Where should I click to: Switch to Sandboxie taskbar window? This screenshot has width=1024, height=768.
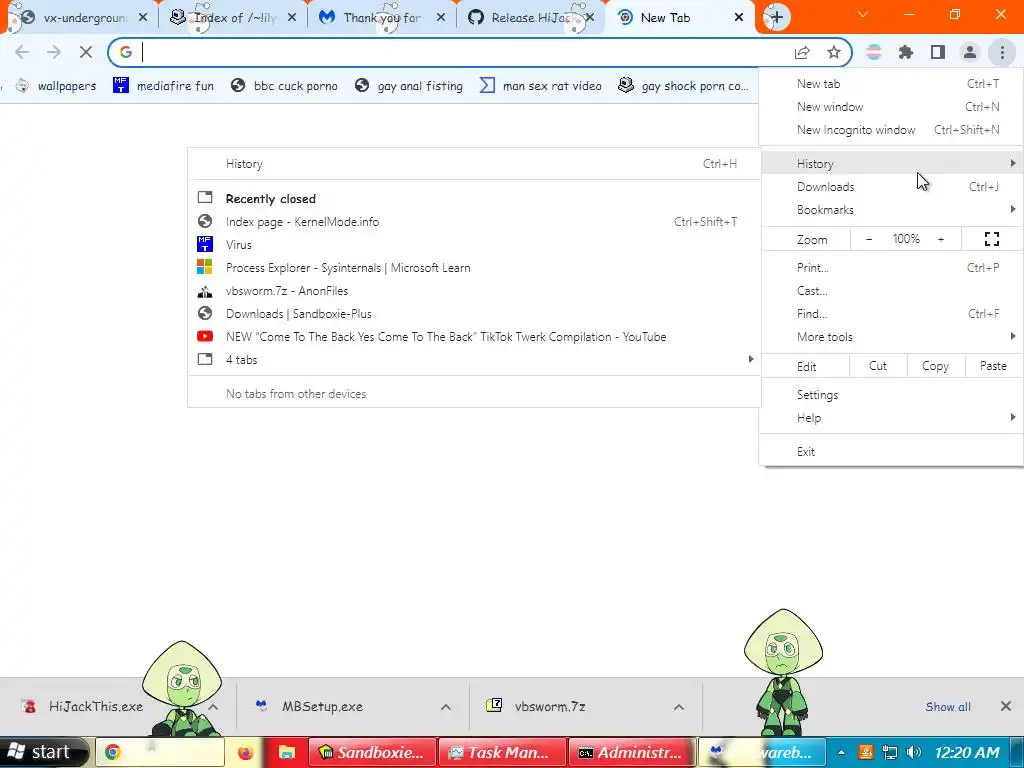[x=372, y=752]
